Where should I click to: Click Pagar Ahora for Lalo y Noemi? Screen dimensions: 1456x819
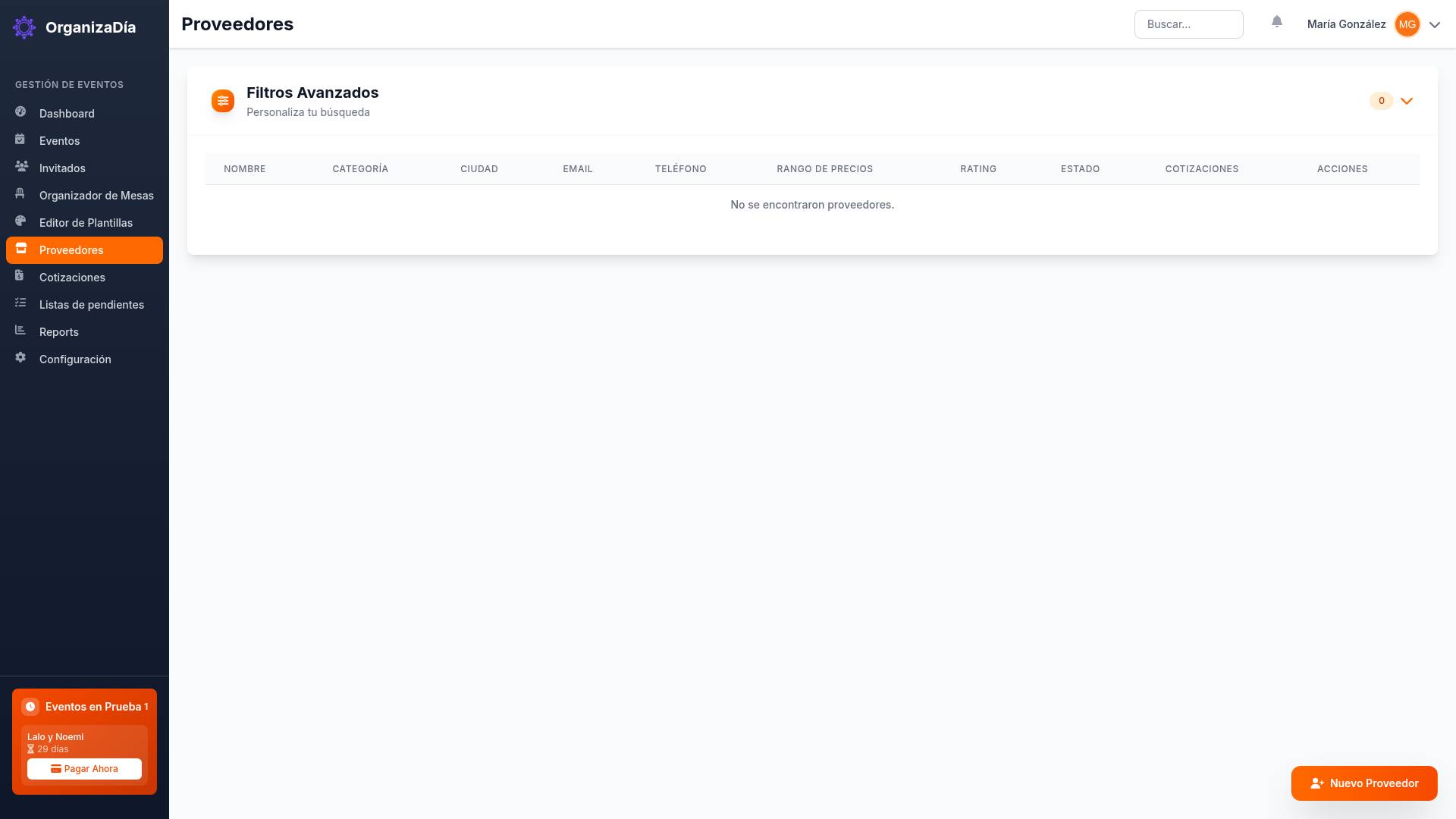(84, 768)
